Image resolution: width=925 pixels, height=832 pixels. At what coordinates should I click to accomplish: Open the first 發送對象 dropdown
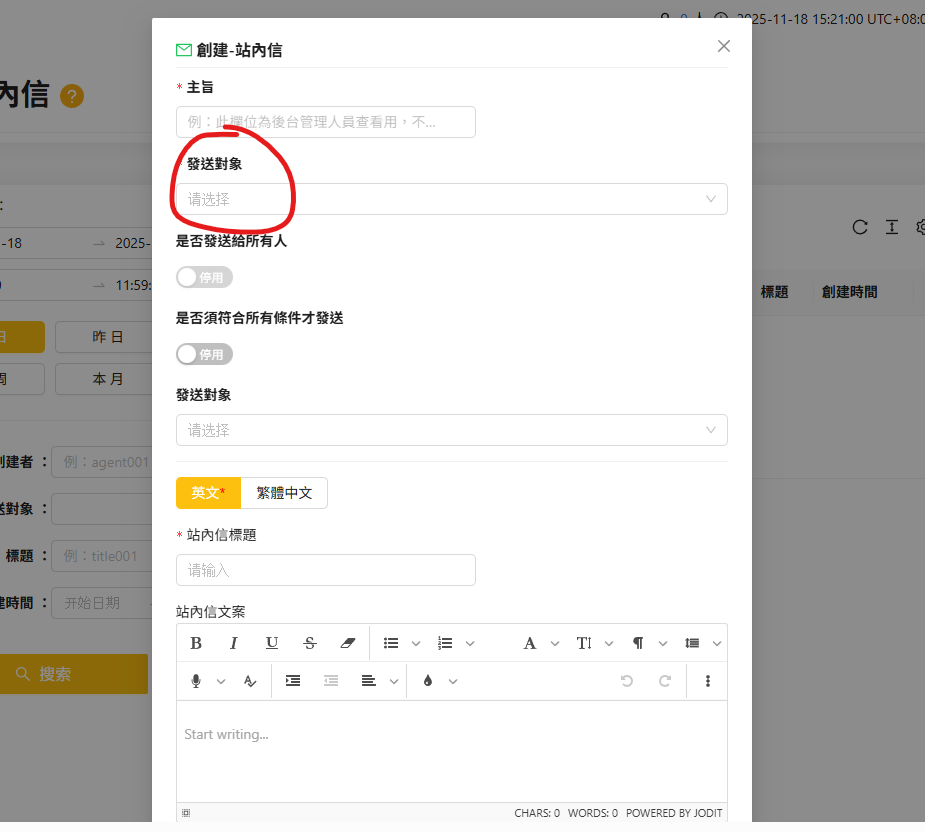(451, 199)
